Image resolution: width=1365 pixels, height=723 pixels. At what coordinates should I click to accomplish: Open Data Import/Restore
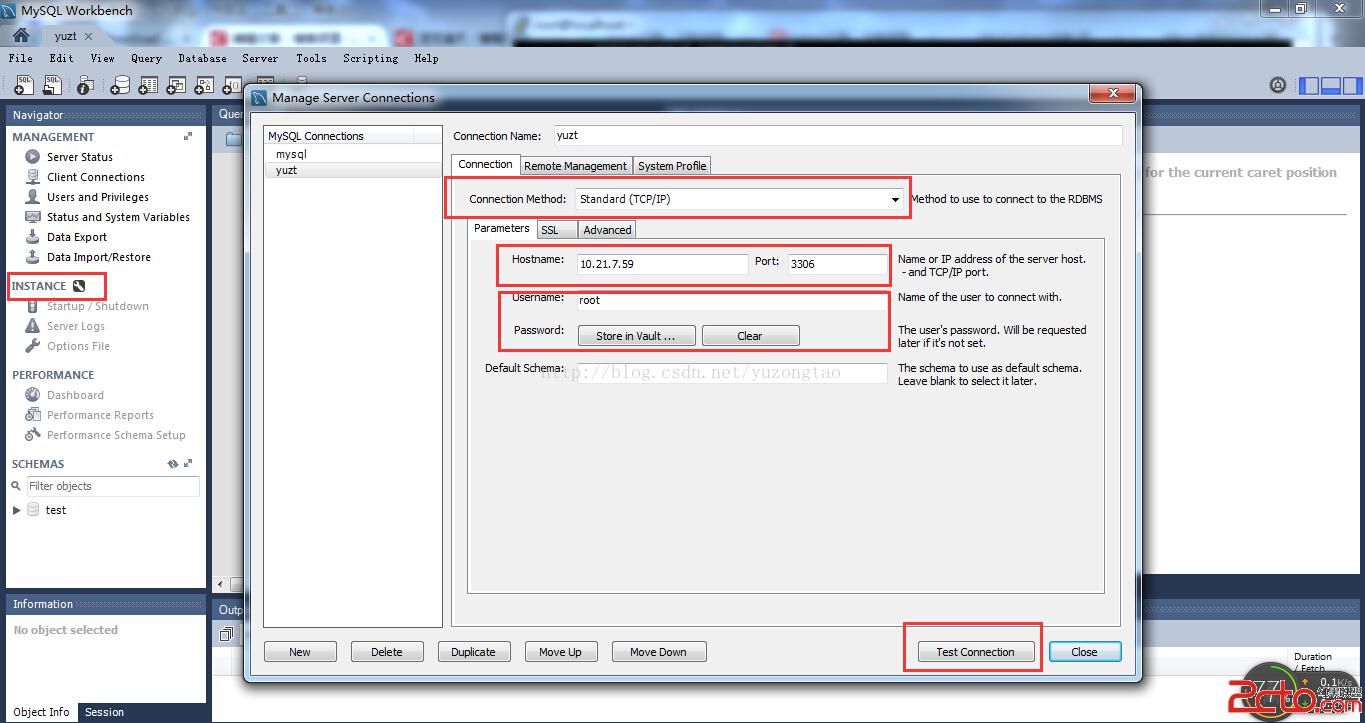[99, 257]
